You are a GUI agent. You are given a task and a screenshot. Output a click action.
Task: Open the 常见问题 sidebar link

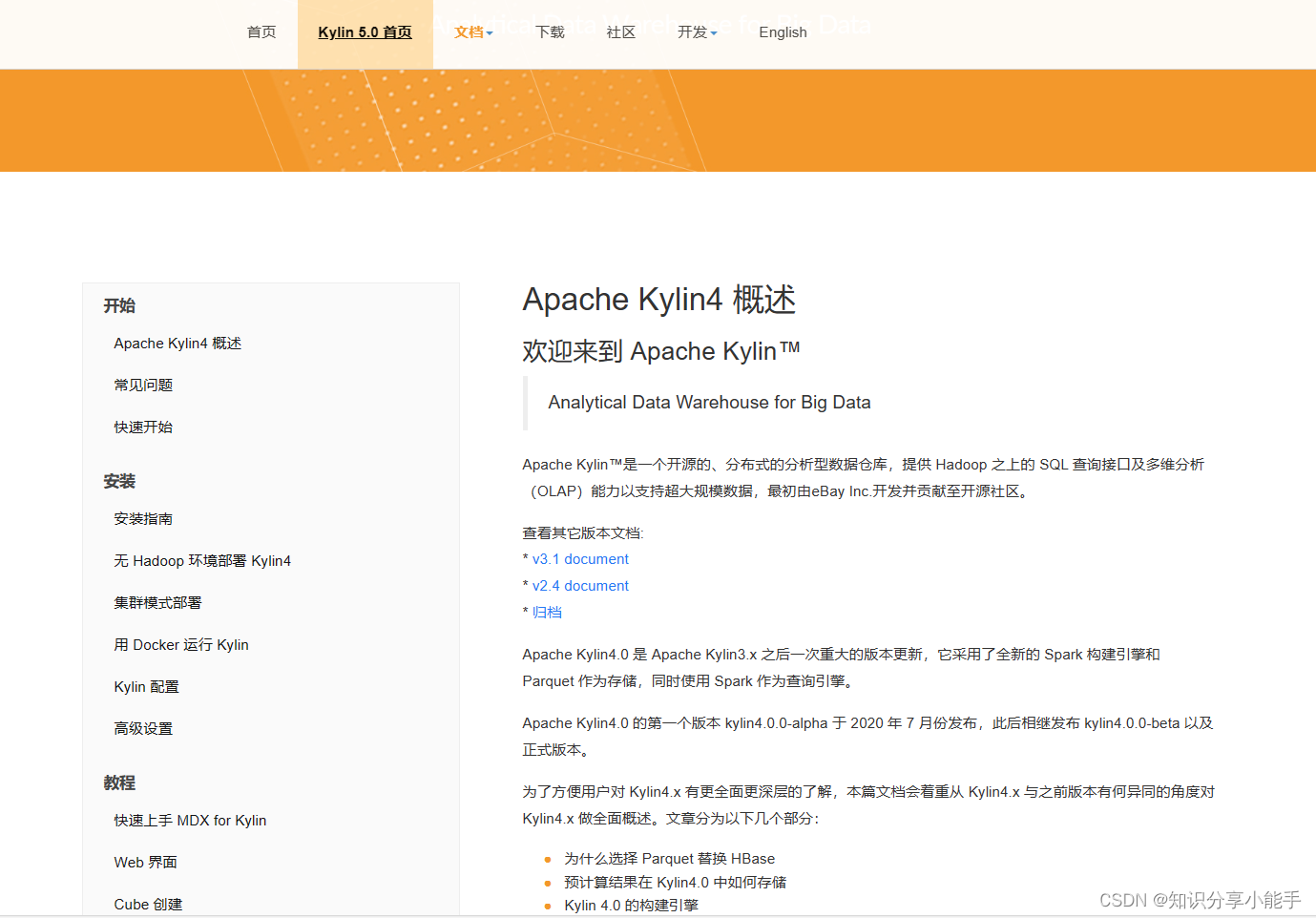point(143,386)
